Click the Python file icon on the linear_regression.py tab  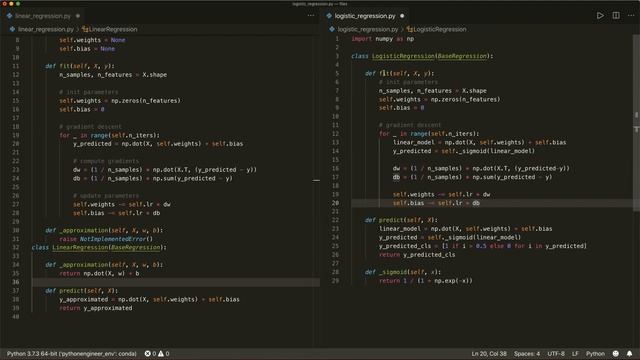9,16
